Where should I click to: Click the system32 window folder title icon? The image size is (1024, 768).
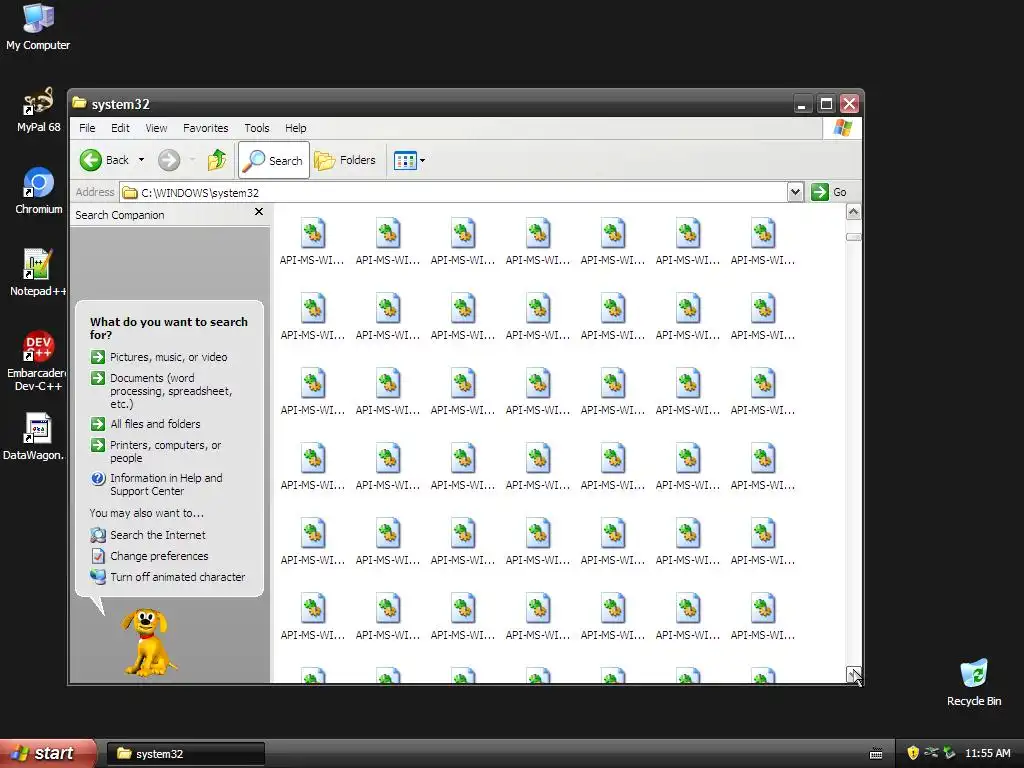point(80,103)
